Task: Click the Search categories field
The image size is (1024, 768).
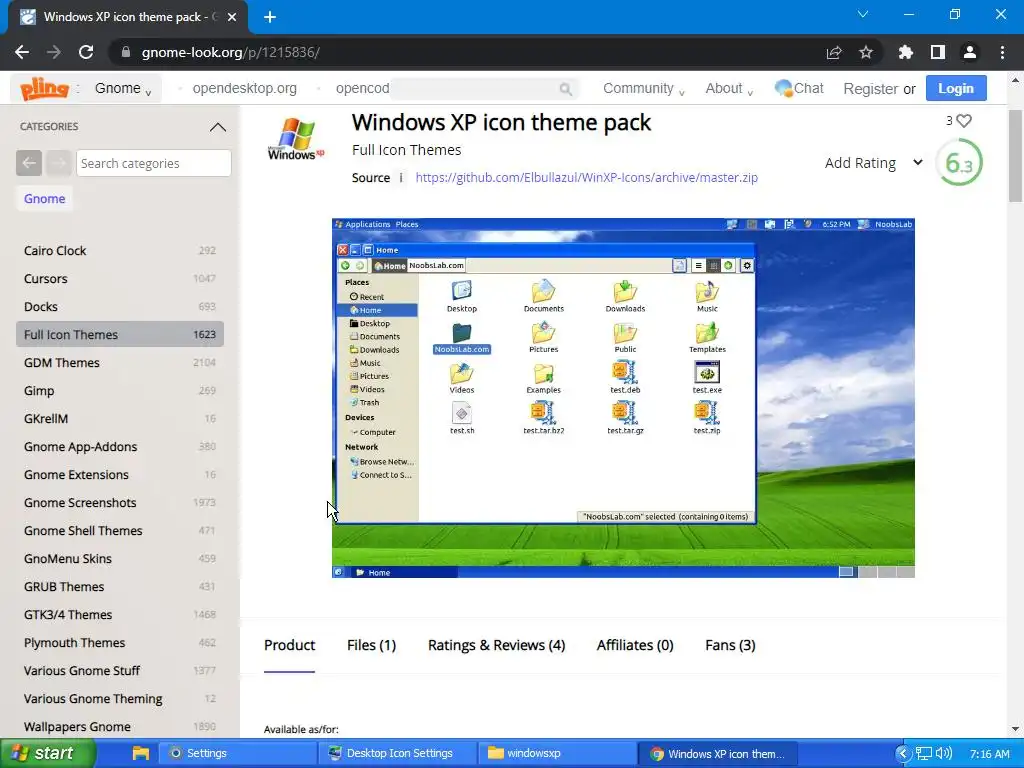Action: [153, 163]
